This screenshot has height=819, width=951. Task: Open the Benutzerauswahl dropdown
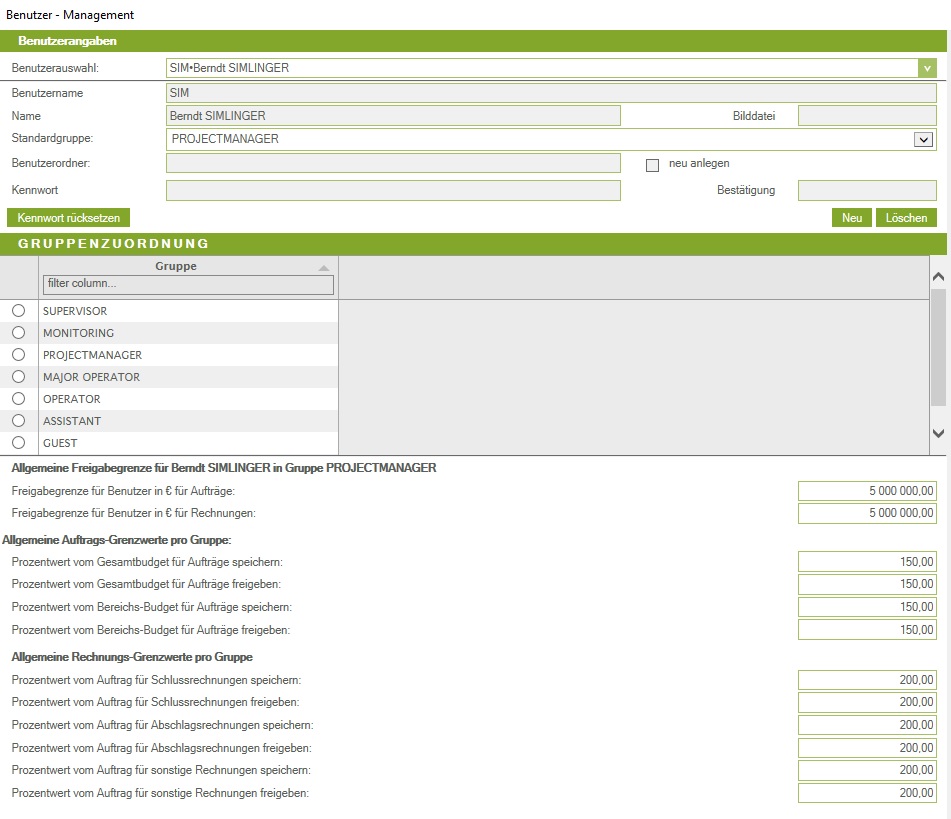(927, 68)
